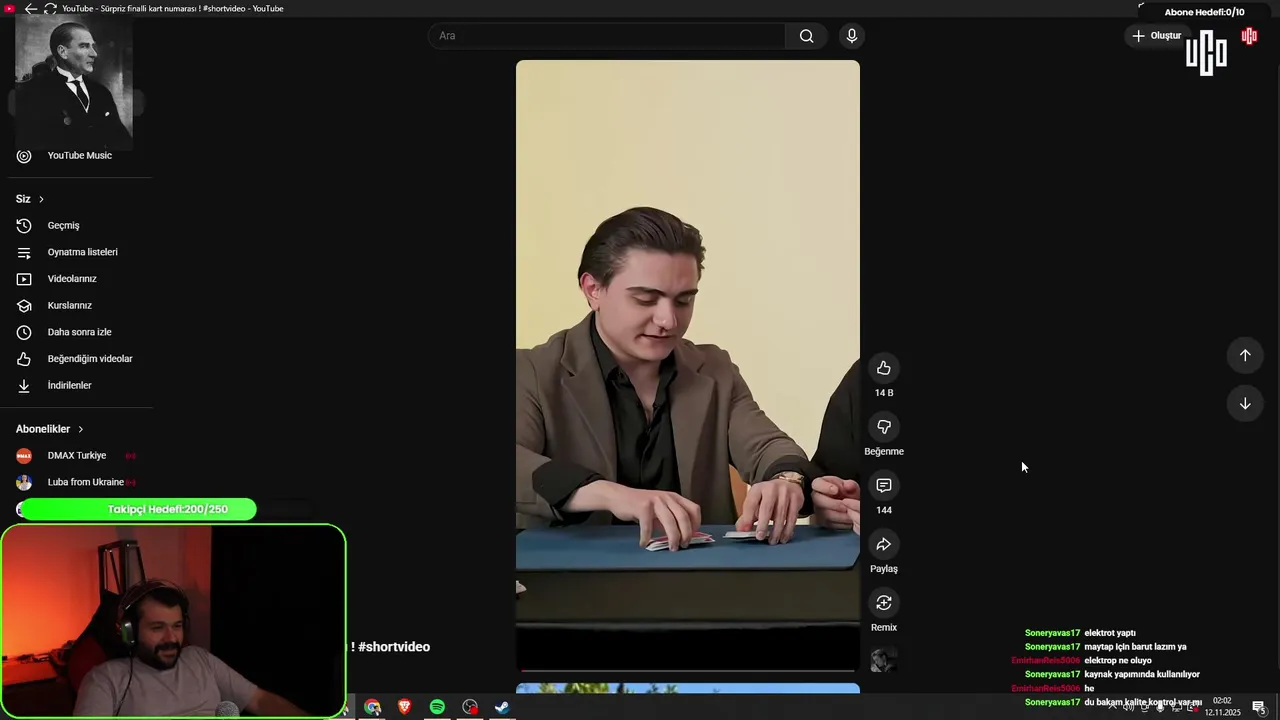Start voice search with the microphone
This screenshot has width=1280, height=720.
[851, 36]
